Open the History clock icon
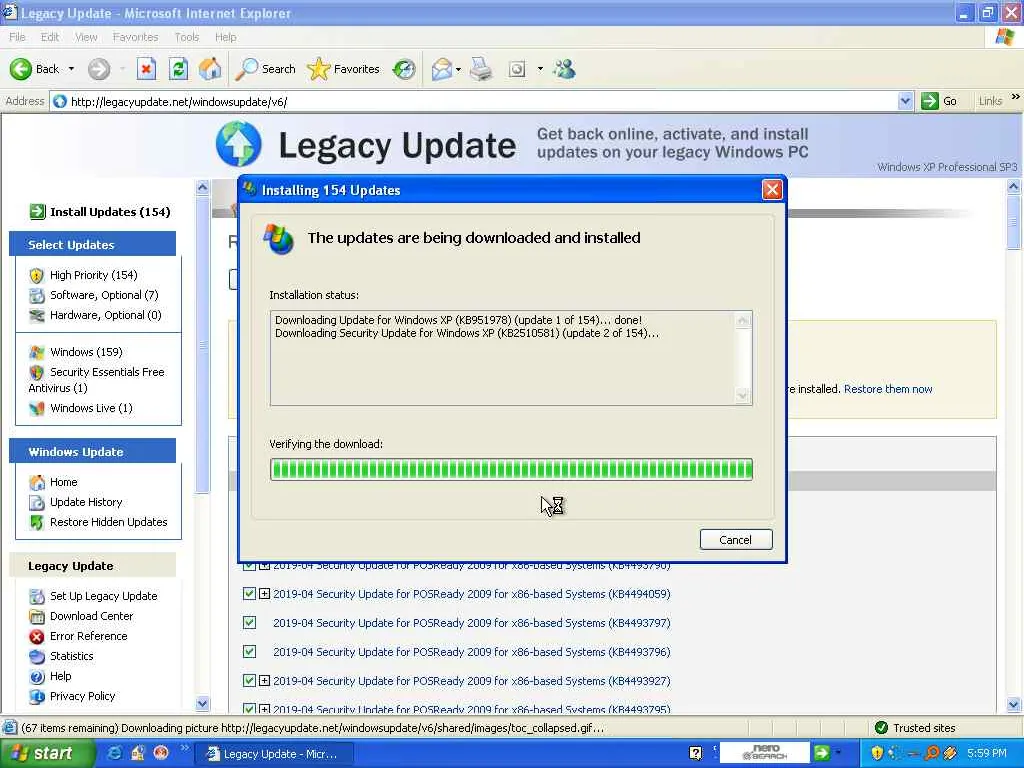 tap(404, 69)
